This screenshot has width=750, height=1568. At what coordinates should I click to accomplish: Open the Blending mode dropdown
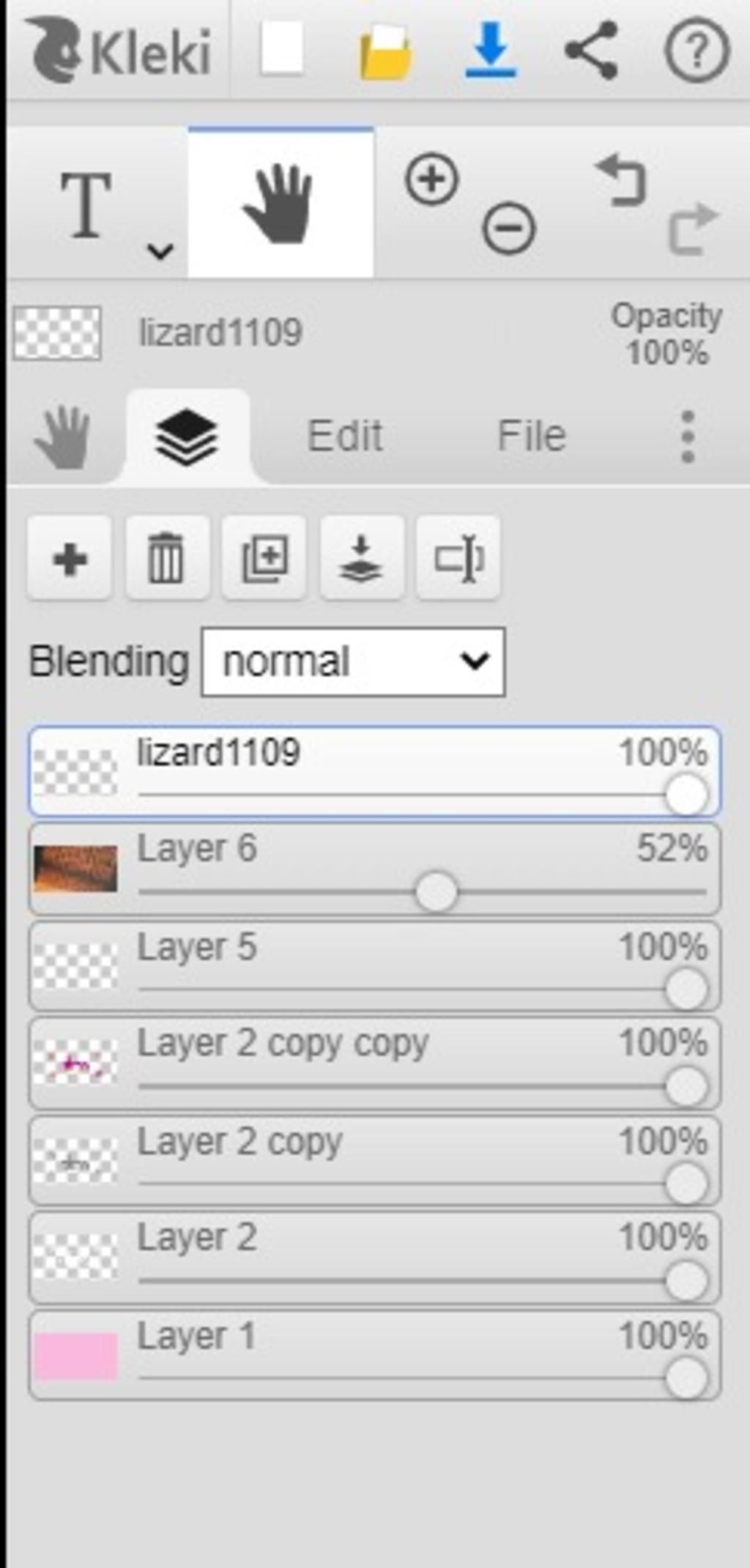(353, 662)
